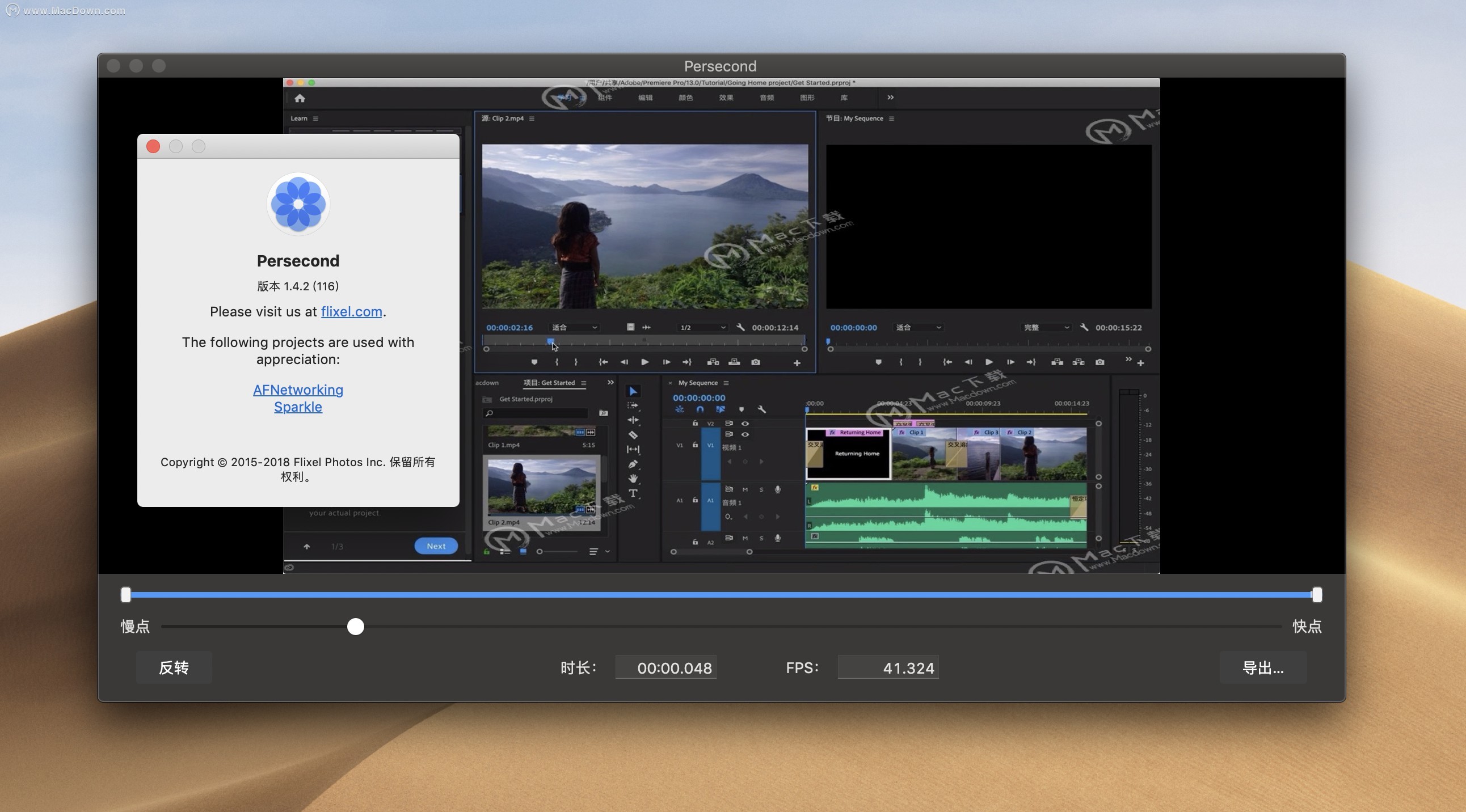Screen dimensions: 1466x812
Task: Toggle Linked Selection in timeline
Action: tap(721, 409)
